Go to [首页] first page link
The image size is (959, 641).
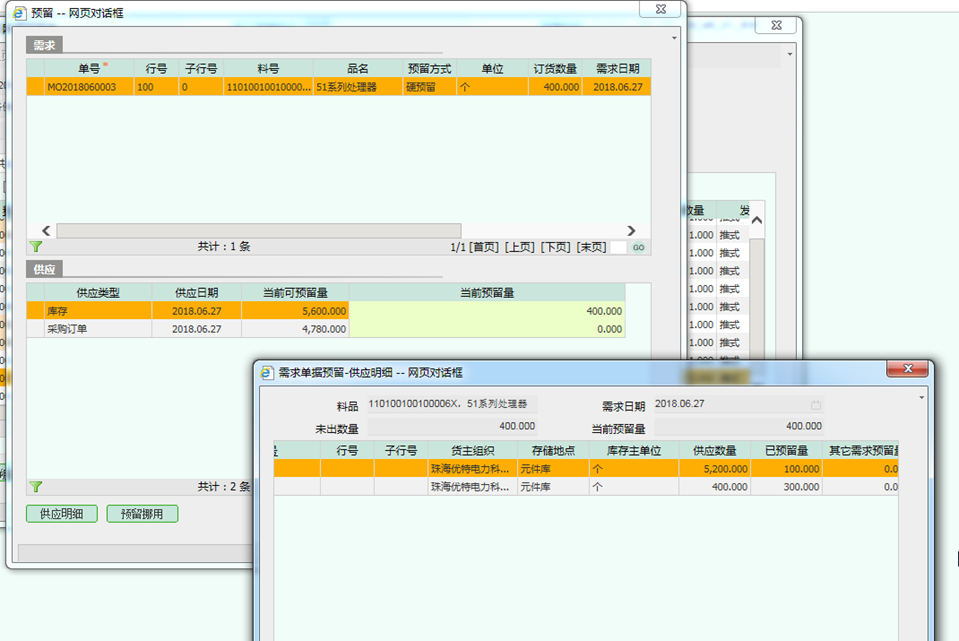pyautogui.click(x=484, y=247)
